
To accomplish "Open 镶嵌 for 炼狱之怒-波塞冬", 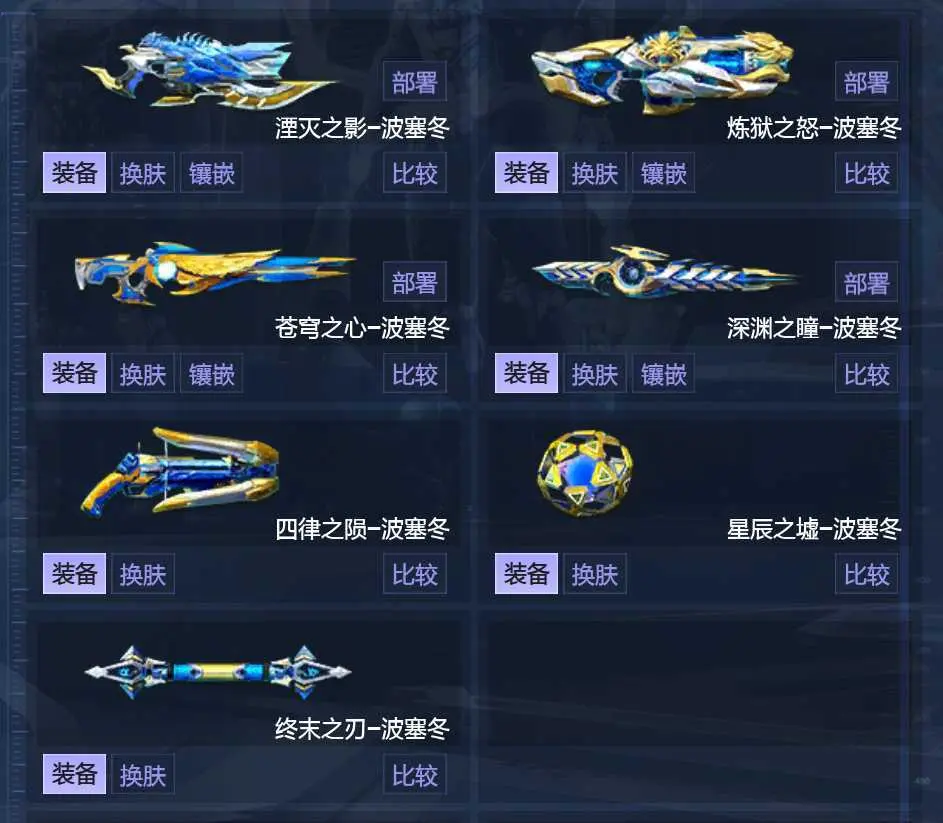I will tap(664, 173).
